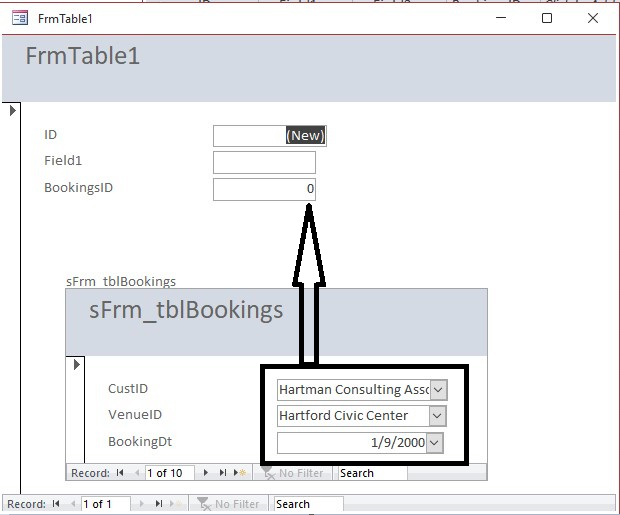This screenshot has height=515, width=620.
Task: Click the main form Search box
Action: click(x=308, y=504)
